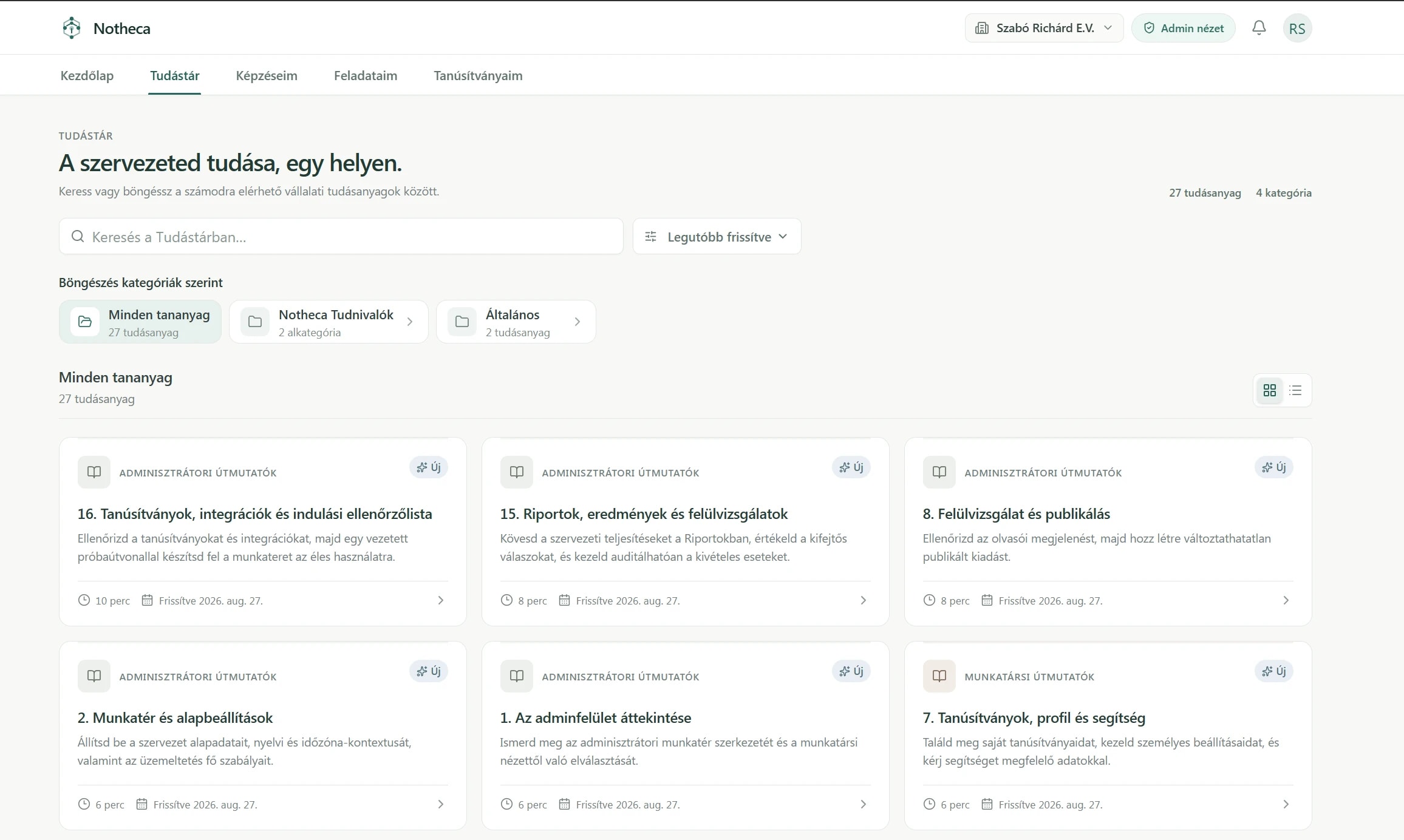Click the search magnifier icon

78,237
